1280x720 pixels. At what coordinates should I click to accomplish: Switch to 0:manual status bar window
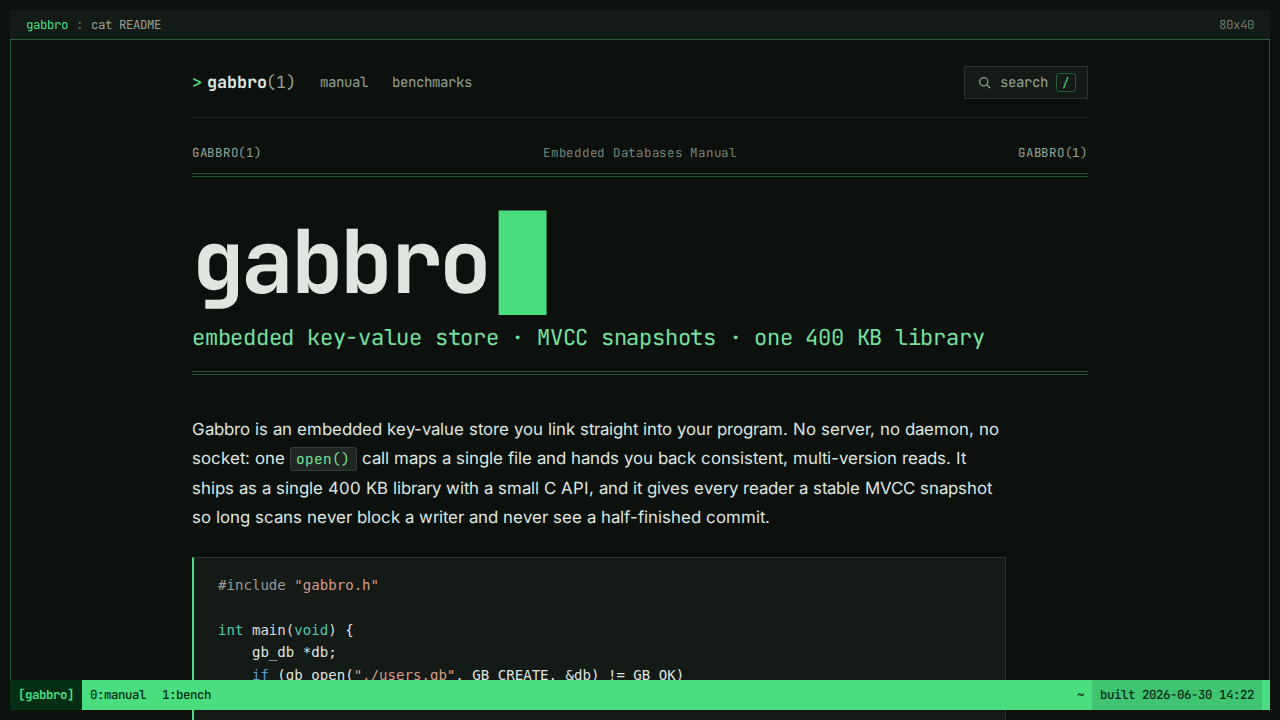(118, 695)
